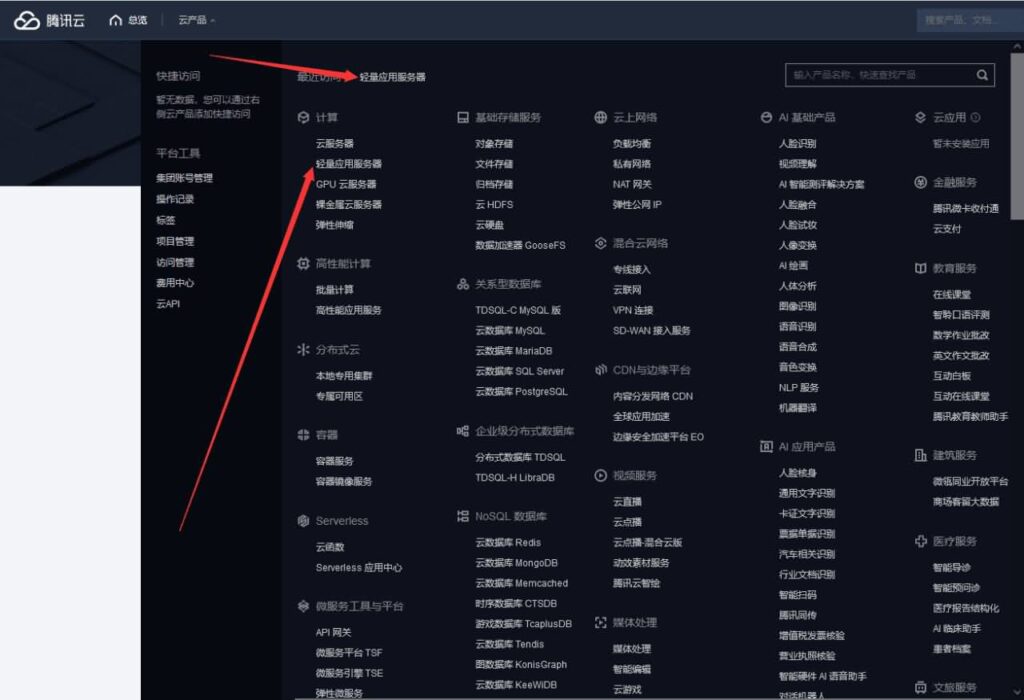Click the info icon beside 云应用
The width and height of the screenshot is (1024, 700).
pyautogui.click(x=975, y=118)
